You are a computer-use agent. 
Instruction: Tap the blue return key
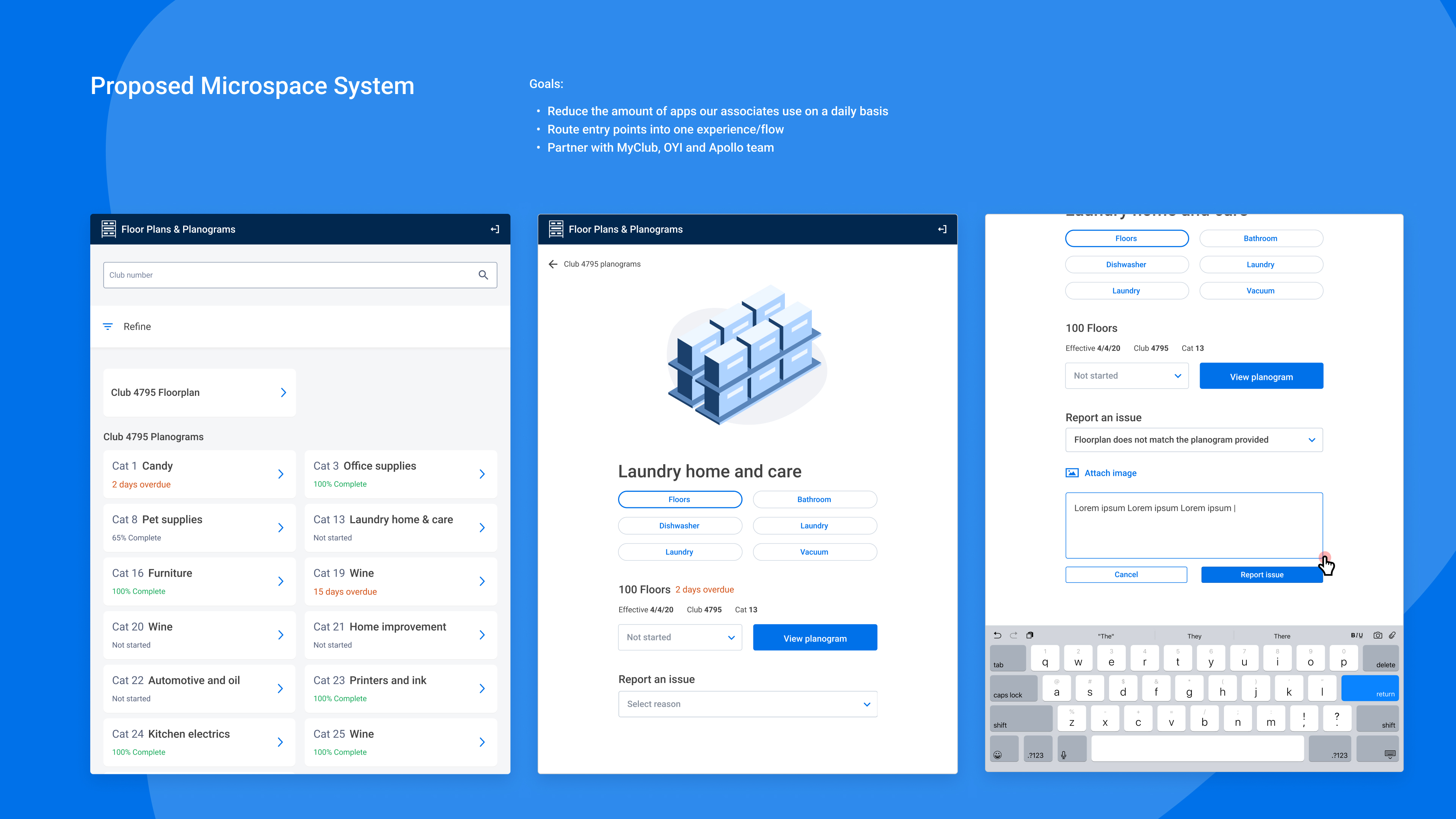coord(1370,689)
